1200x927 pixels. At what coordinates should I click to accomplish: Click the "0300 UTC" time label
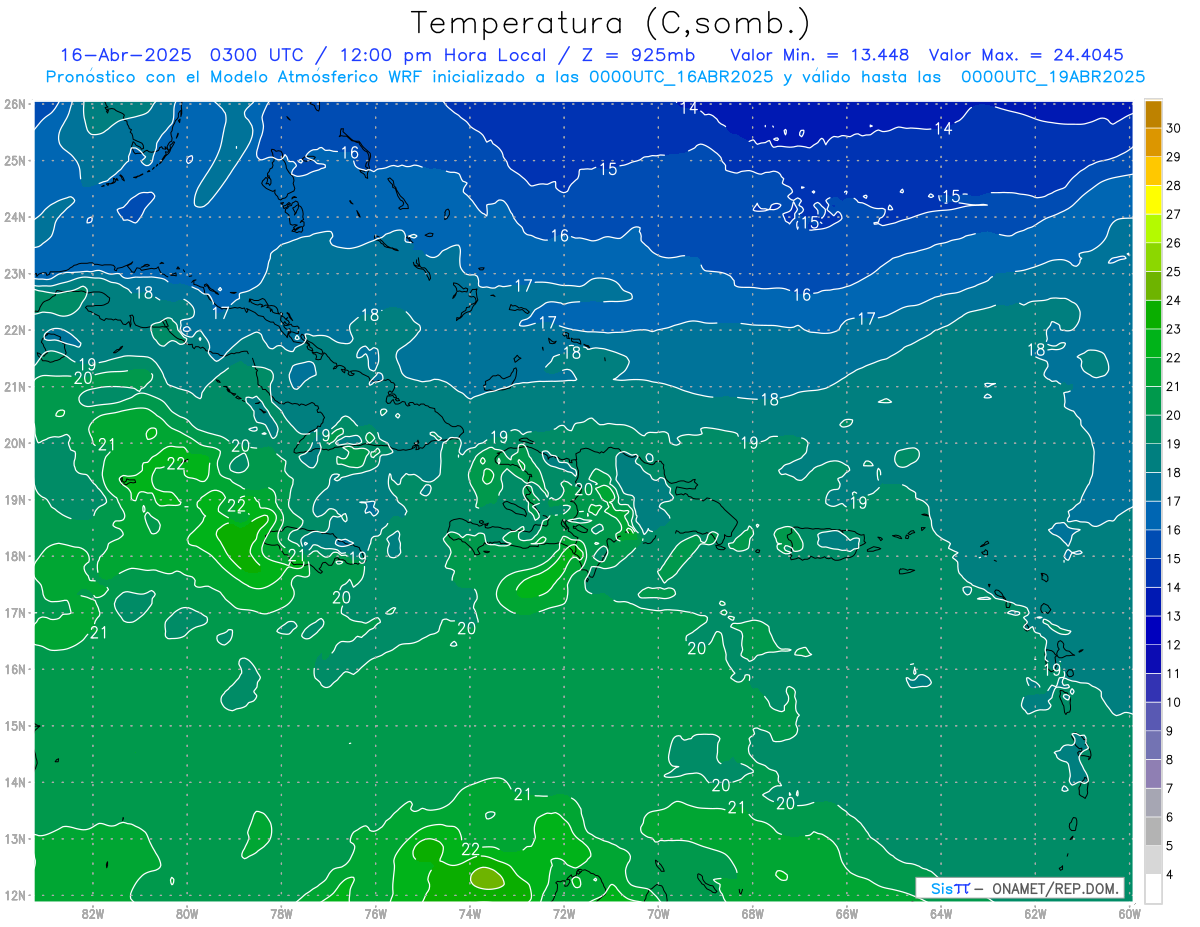coord(259,55)
